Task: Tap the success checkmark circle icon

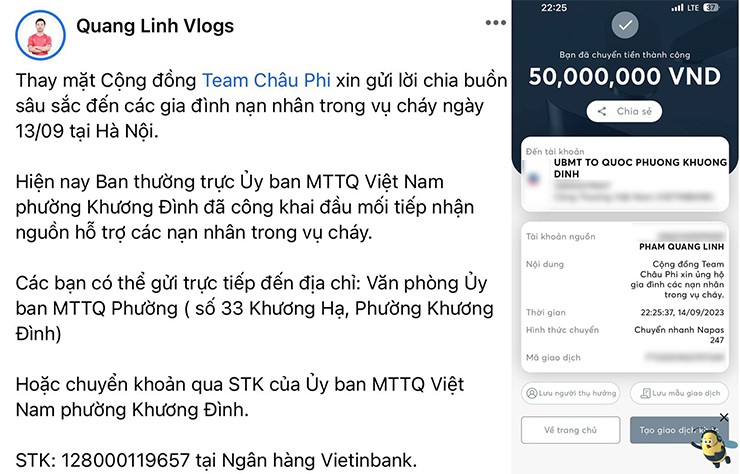Action: (x=625, y=25)
